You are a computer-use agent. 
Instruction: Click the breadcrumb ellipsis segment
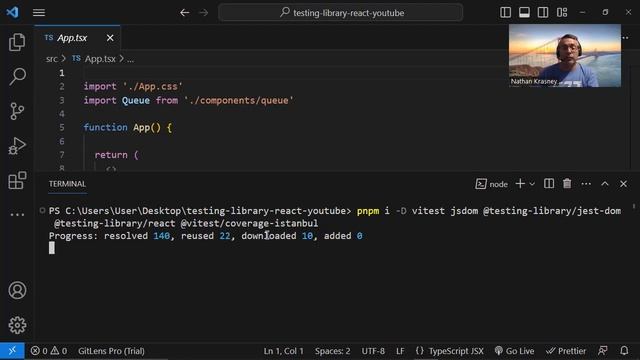tap(130, 59)
